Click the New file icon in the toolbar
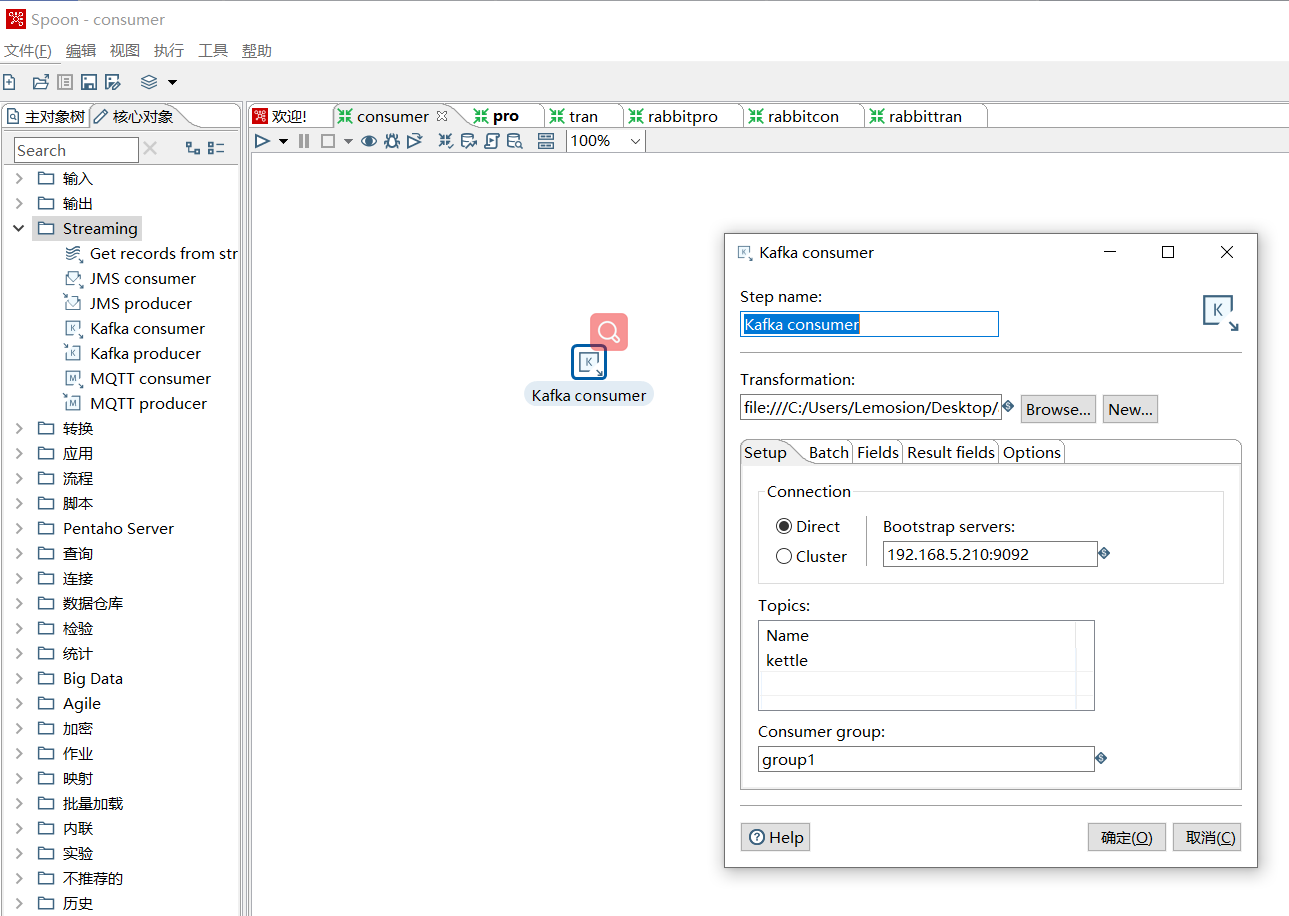 (9, 82)
